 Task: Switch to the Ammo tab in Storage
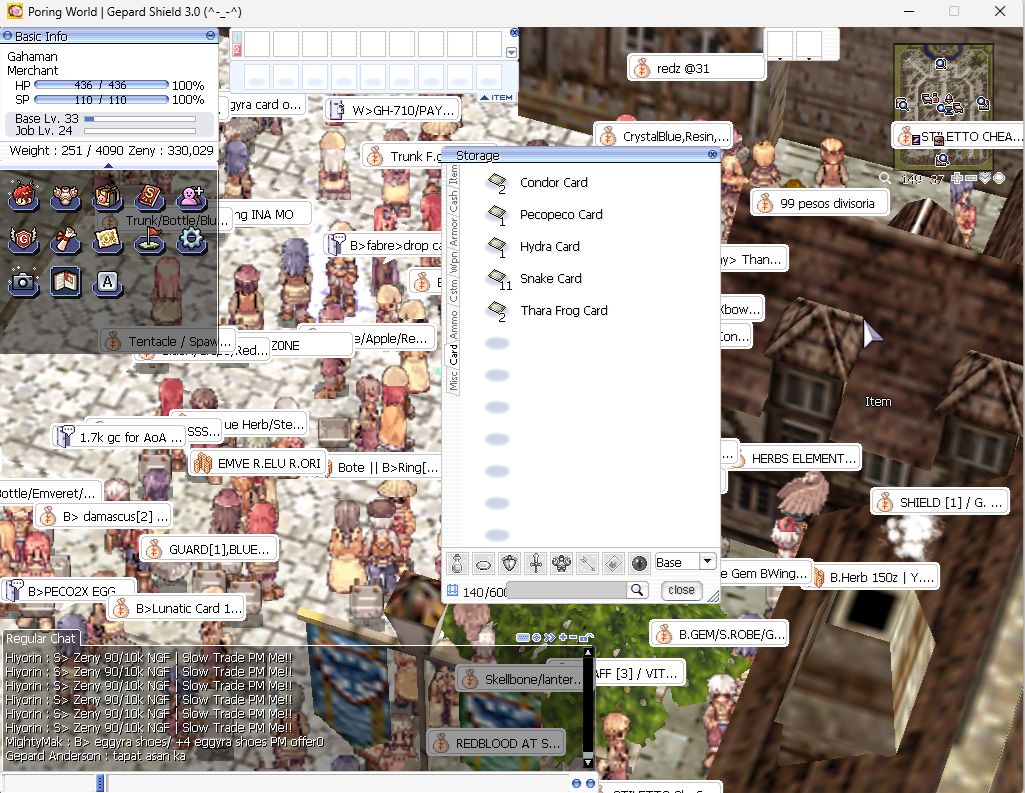tap(453, 324)
